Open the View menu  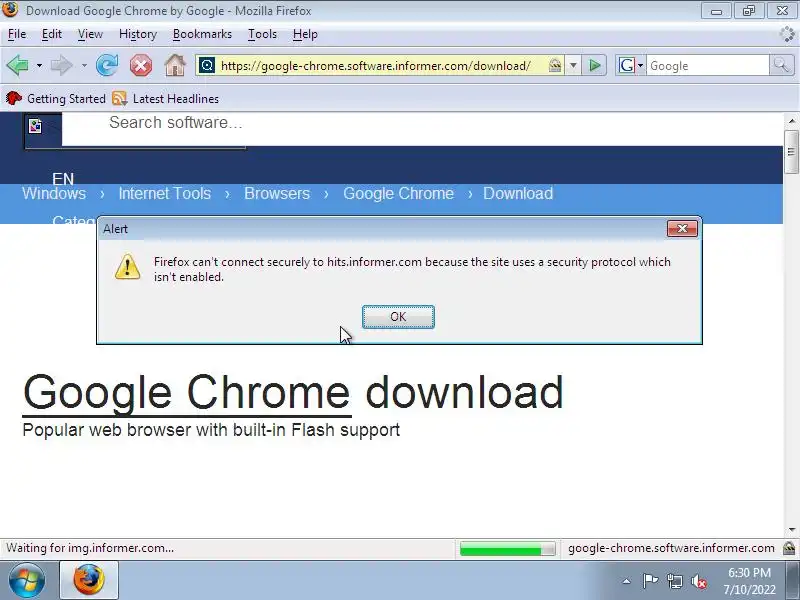click(90, 34)
